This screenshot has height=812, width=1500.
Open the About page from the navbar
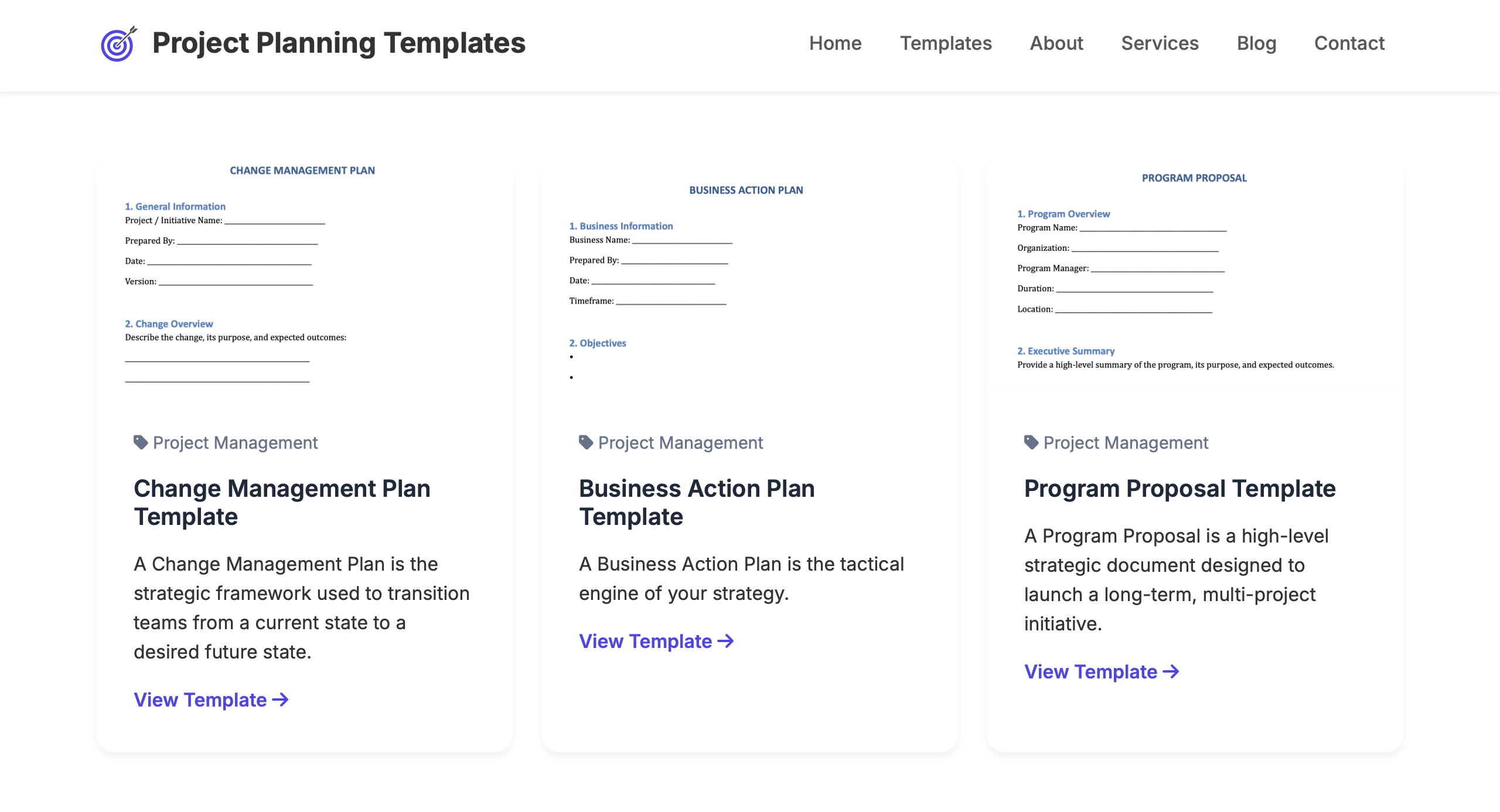[x=1056, y=43]
